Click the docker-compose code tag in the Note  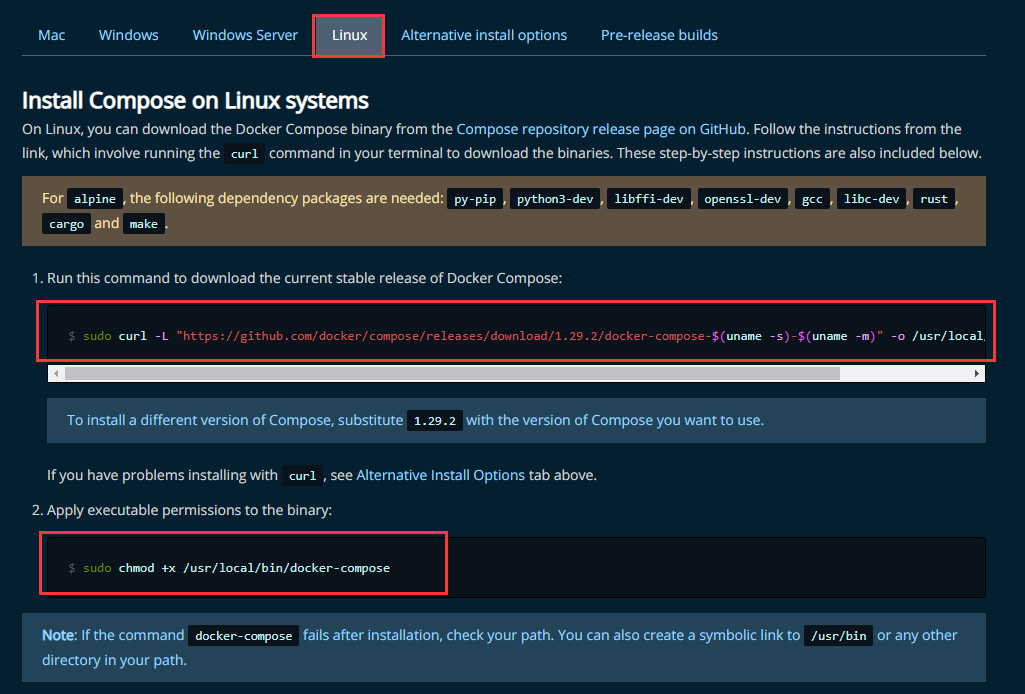click(x=243, y=636)
